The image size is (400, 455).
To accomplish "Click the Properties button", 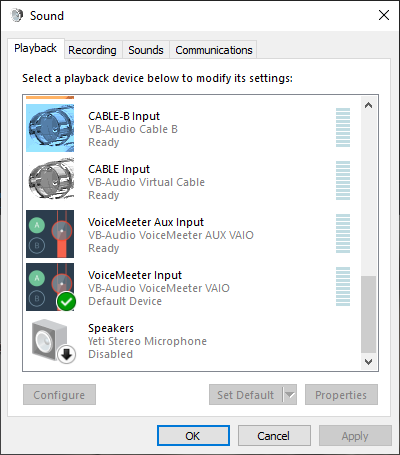I will click(x=341, y=395).
